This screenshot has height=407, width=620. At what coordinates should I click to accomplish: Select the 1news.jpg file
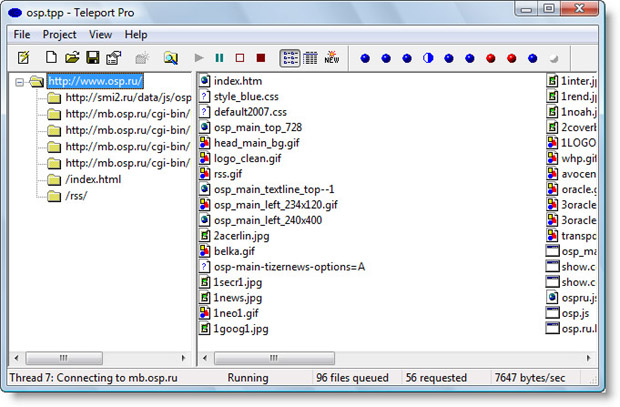click(x=238, y=298)
